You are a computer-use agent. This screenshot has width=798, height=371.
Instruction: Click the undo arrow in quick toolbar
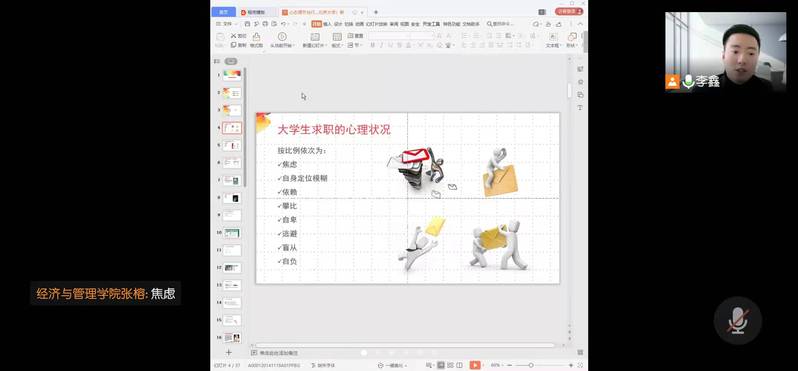pos(283,24)
